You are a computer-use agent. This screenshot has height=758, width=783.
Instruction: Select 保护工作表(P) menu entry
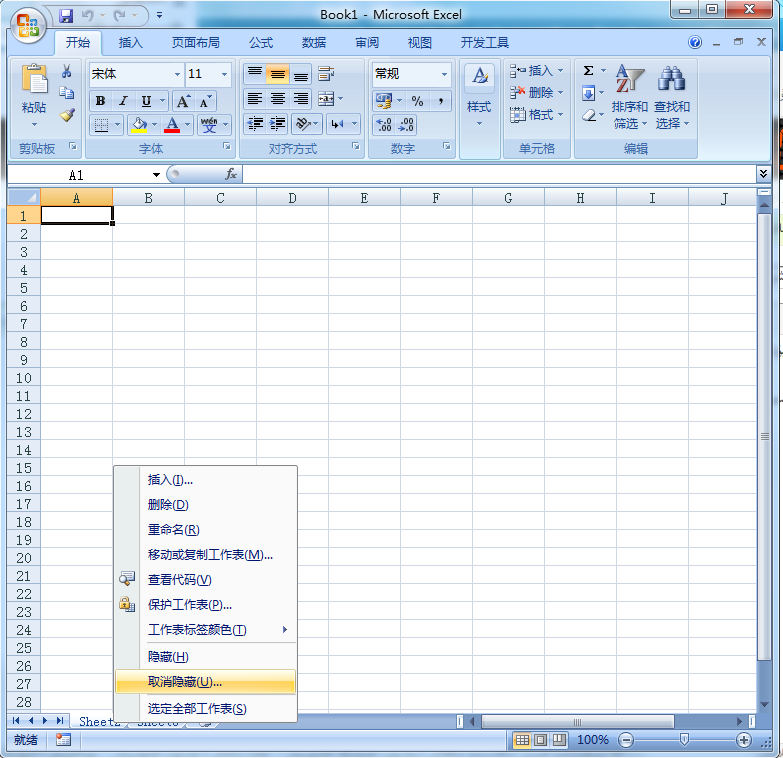tap(206, 605)
